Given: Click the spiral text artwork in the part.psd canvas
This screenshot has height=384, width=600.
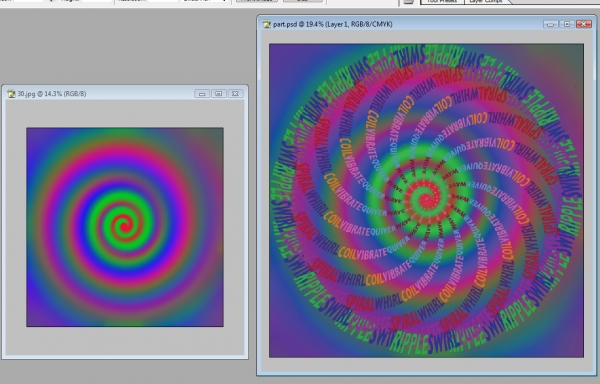Looking at the screenshot, I should click(x=426, y=200).
